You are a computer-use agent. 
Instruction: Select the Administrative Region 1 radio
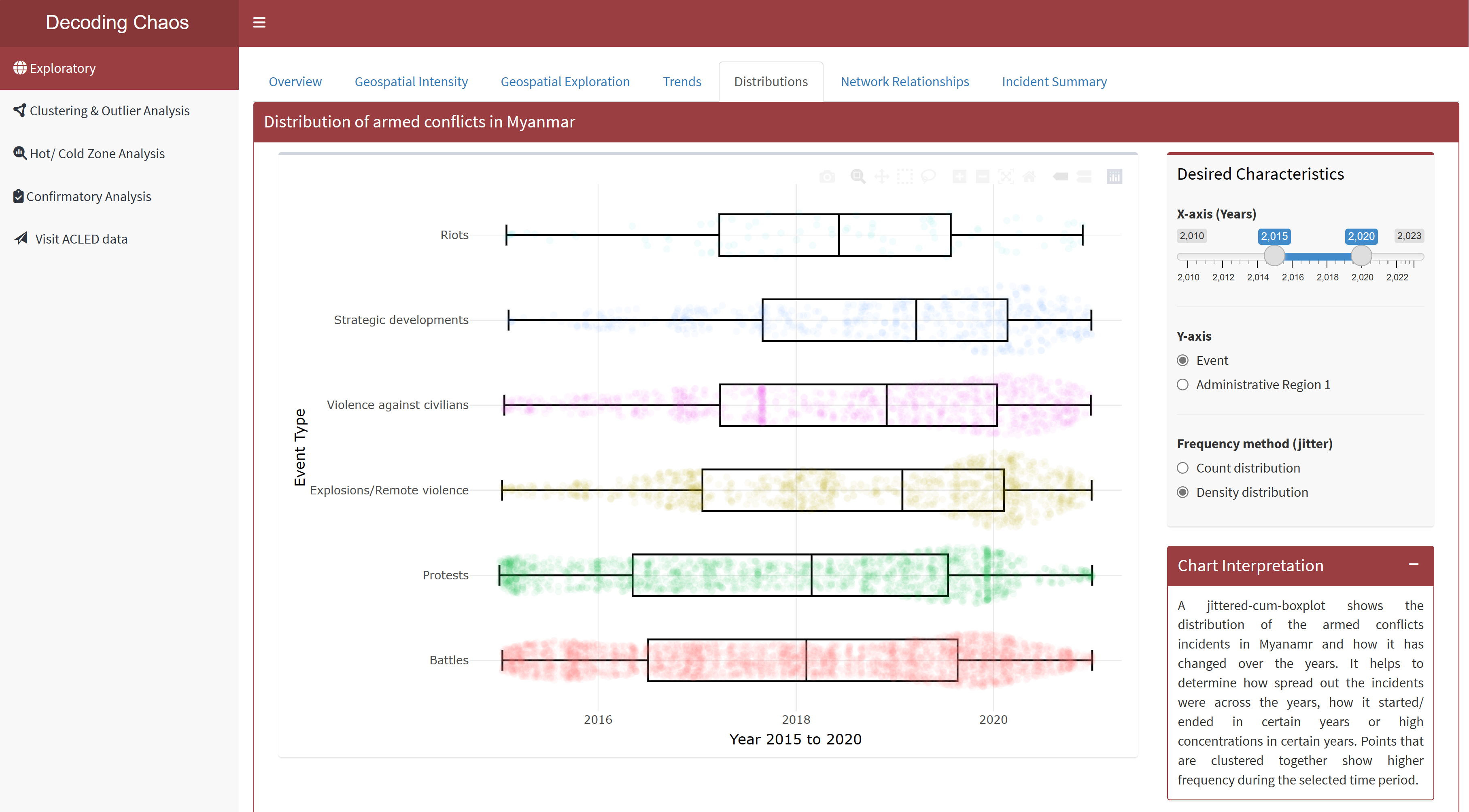1183,385
